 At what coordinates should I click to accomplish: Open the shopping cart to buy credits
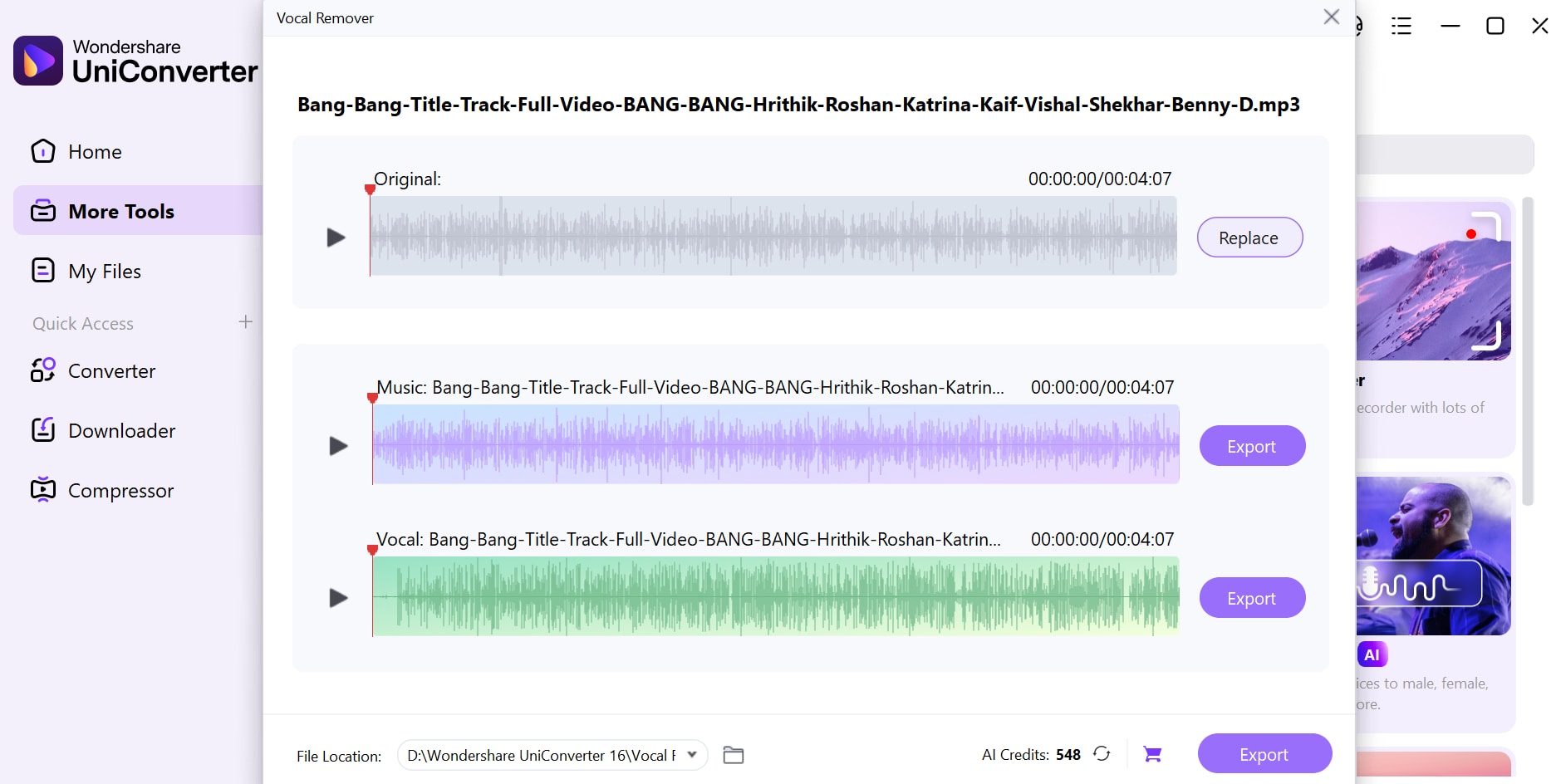coord(1152,754)
